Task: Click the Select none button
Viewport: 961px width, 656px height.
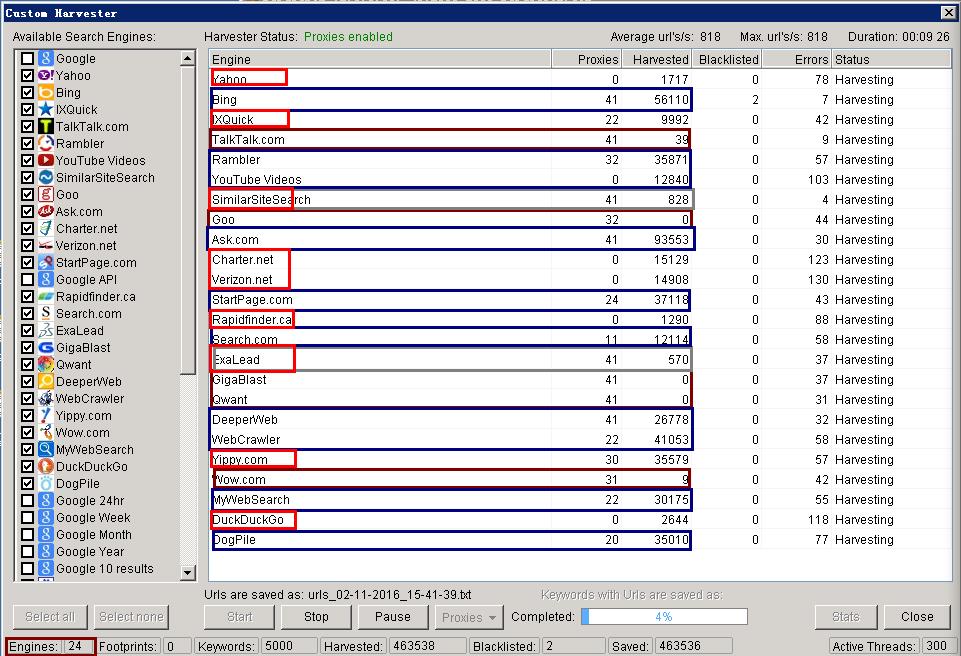Action: [131, 617]
